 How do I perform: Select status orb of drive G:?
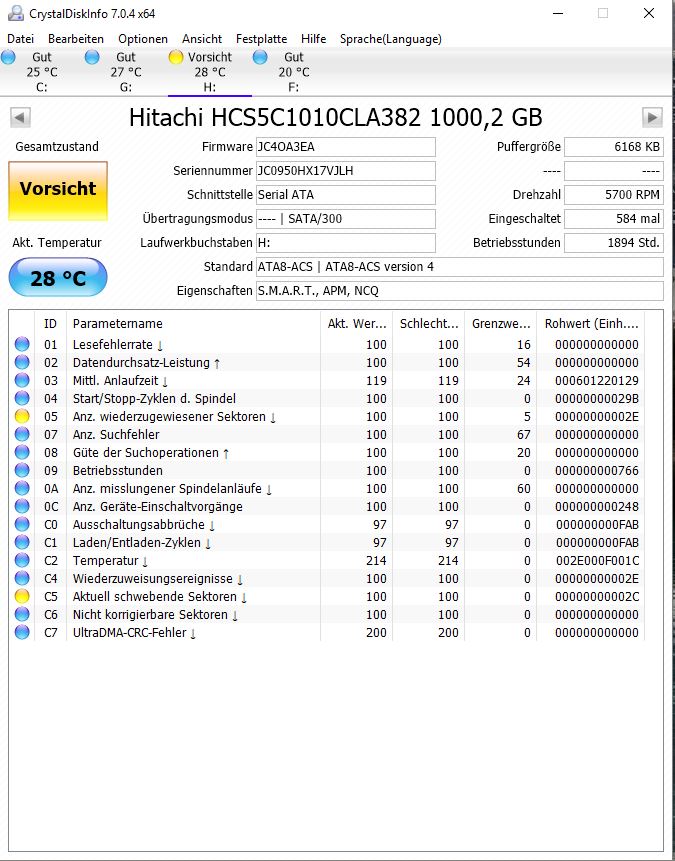(92, 57)
